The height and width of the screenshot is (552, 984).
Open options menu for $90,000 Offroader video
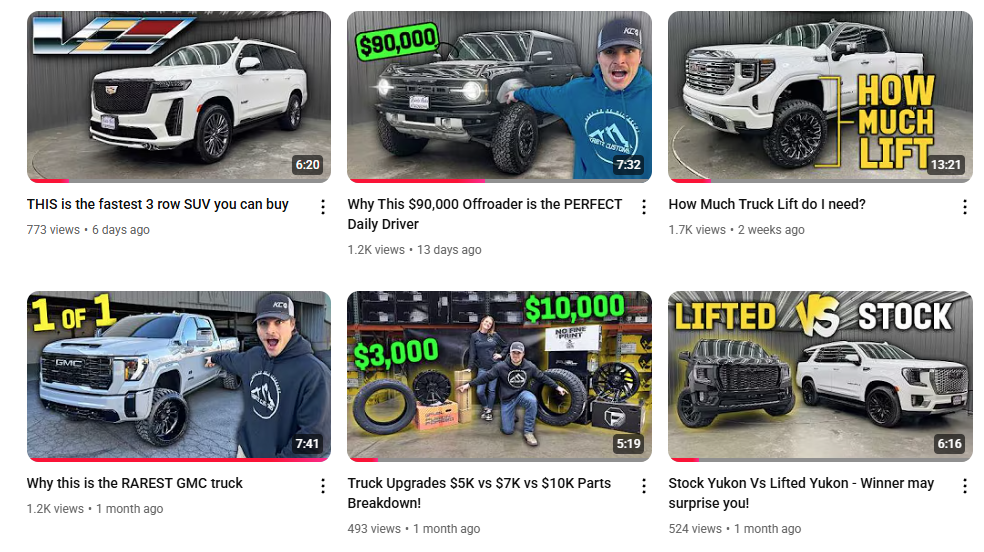644,207
